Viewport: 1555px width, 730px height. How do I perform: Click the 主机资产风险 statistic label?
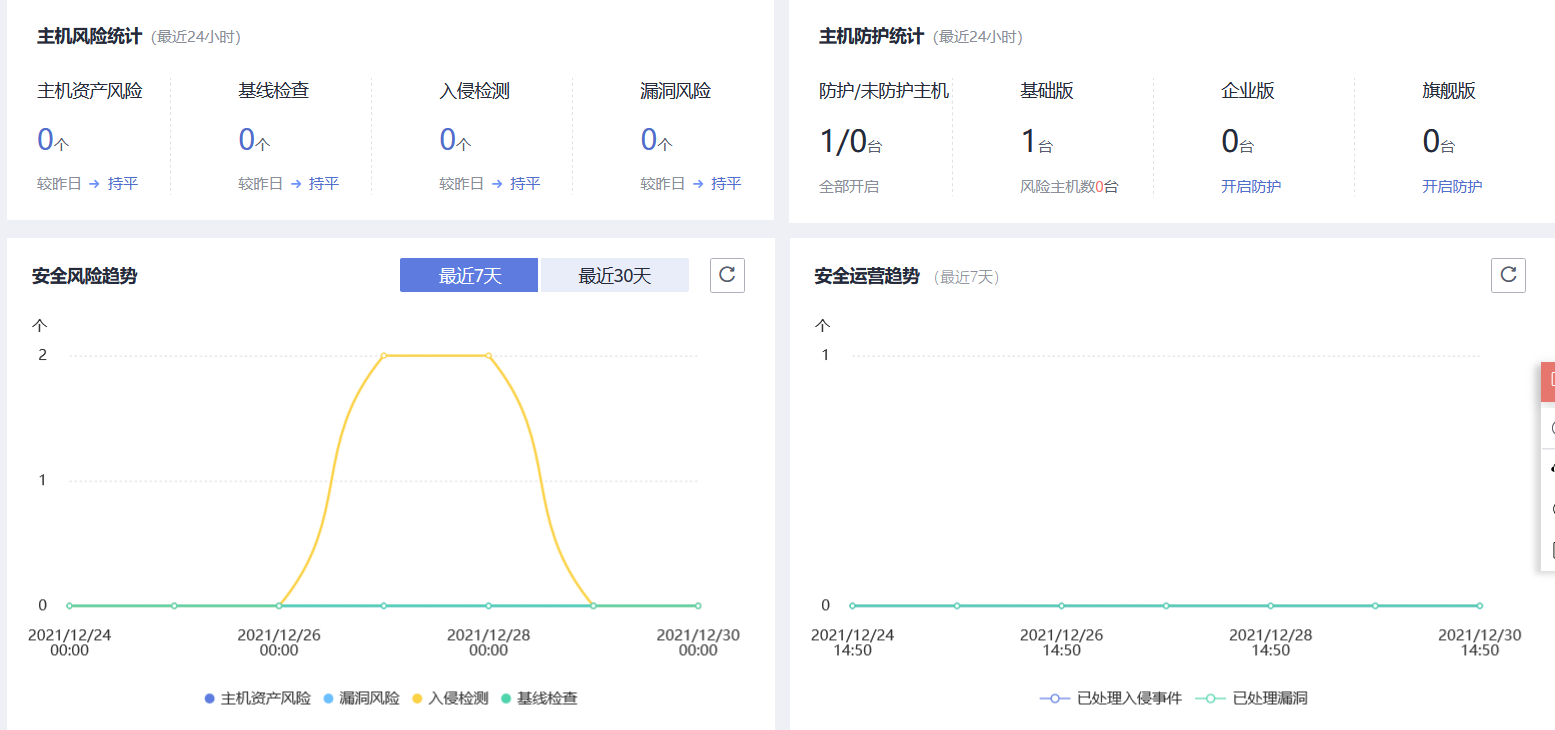tap(90, 91)
